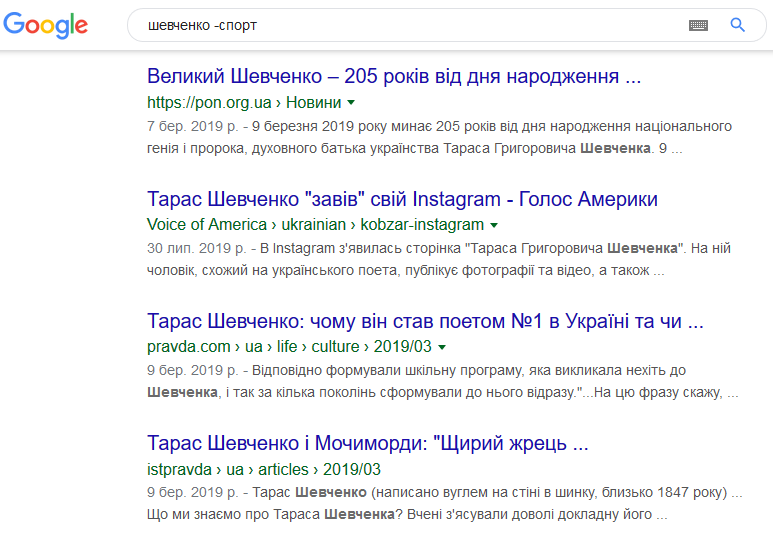Click the 'Новини' breadcrumb segment
This screenshot has height=540, width=773.
tap(314, 103)
